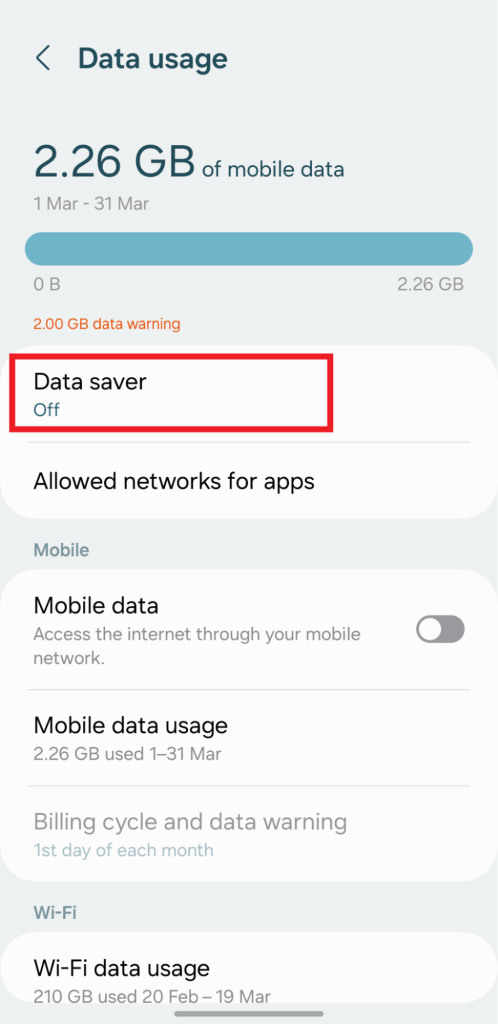Open Wi-Fi data usage details
Image resolution: width=498 pixels, height=1024 pixels.
pyautogui.click(x=249, y=978)
